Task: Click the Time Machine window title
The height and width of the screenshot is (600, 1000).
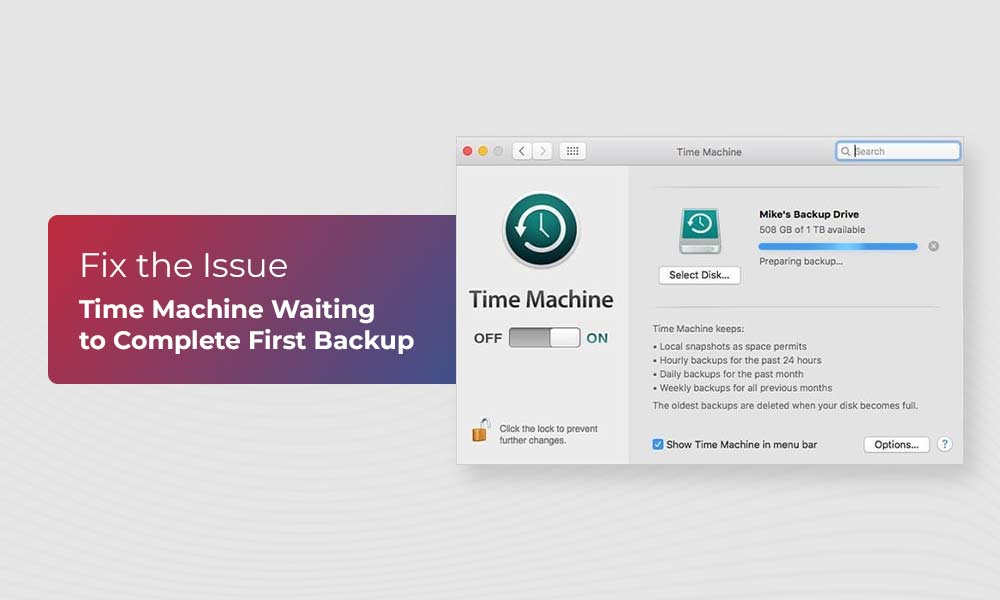Action: (709, 152)
